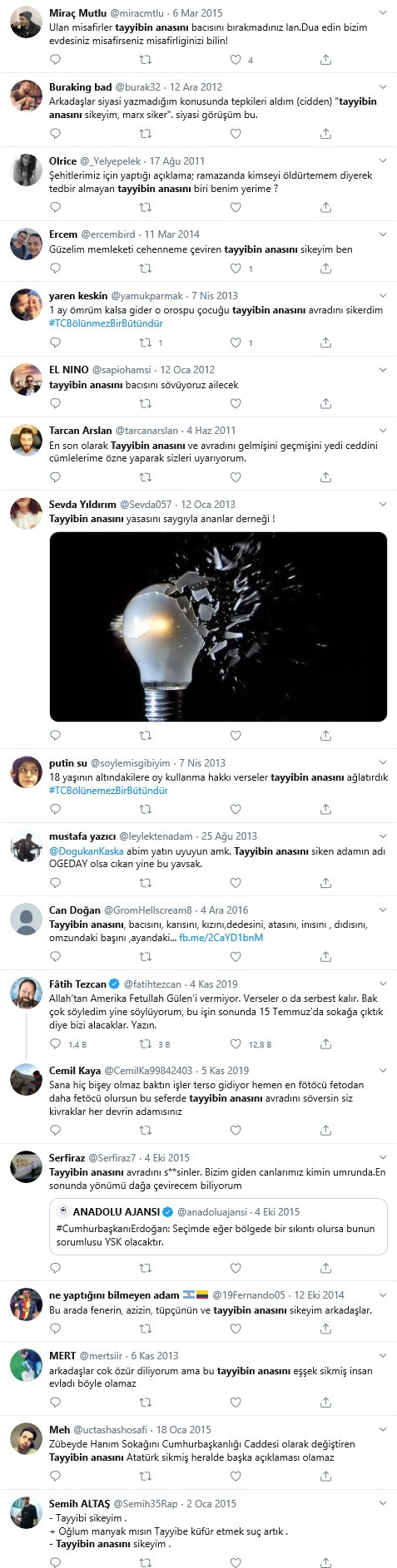Share Ercem's tweet via share icon
This screenshot has height=1568, width=397.
325,268
